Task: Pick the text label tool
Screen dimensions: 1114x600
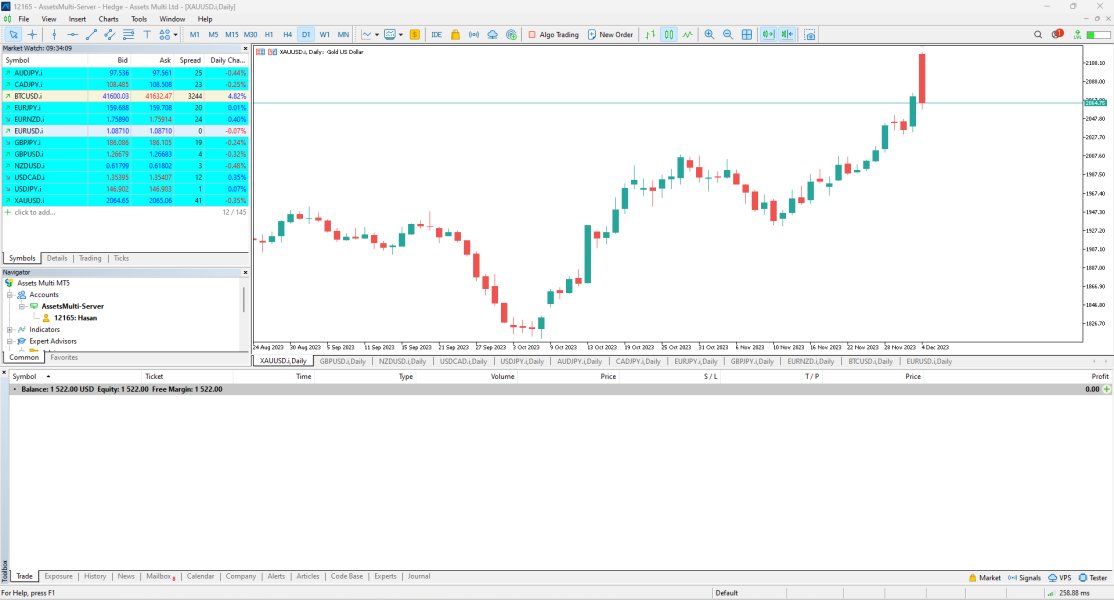Action: click(x=147, y=34)
